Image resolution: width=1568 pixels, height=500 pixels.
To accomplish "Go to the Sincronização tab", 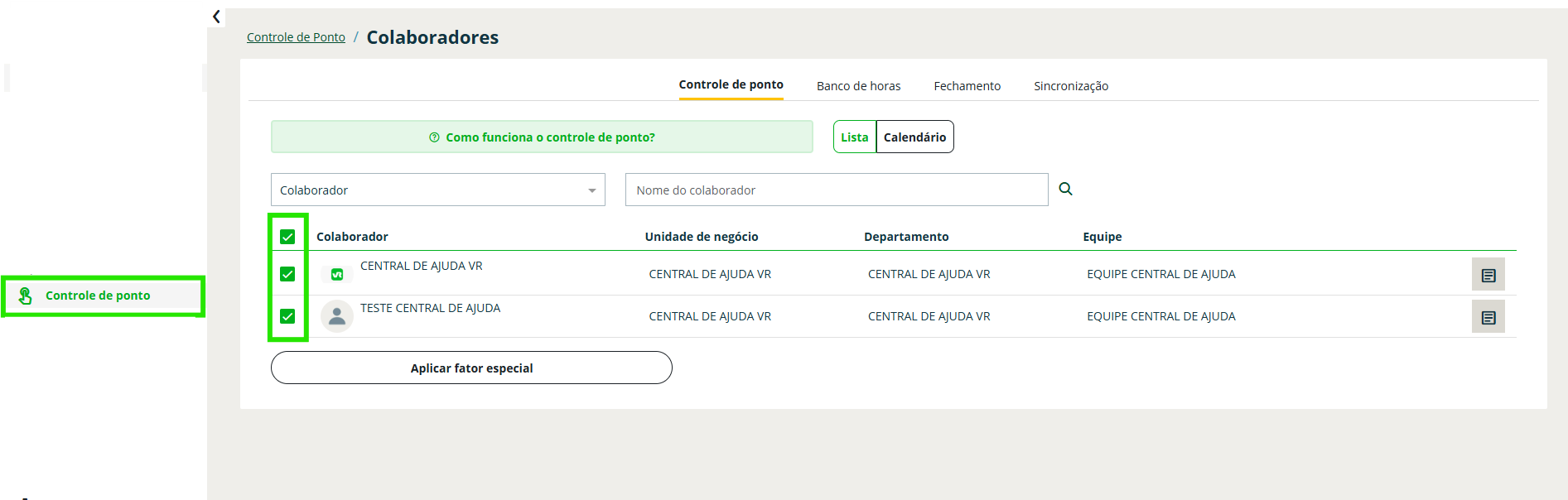I will click(x=1070, y=86).
